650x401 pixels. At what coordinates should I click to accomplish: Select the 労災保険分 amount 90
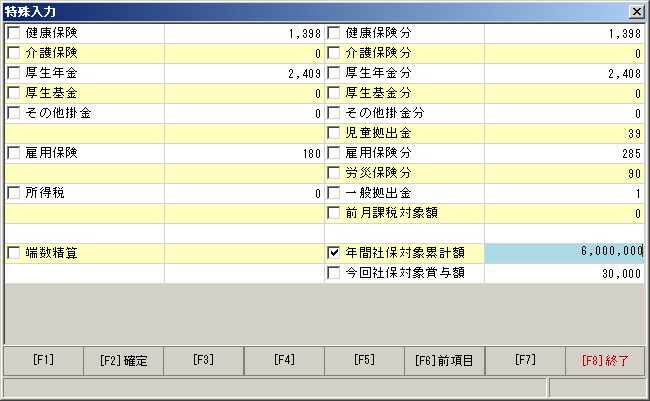tap(564, 173)
